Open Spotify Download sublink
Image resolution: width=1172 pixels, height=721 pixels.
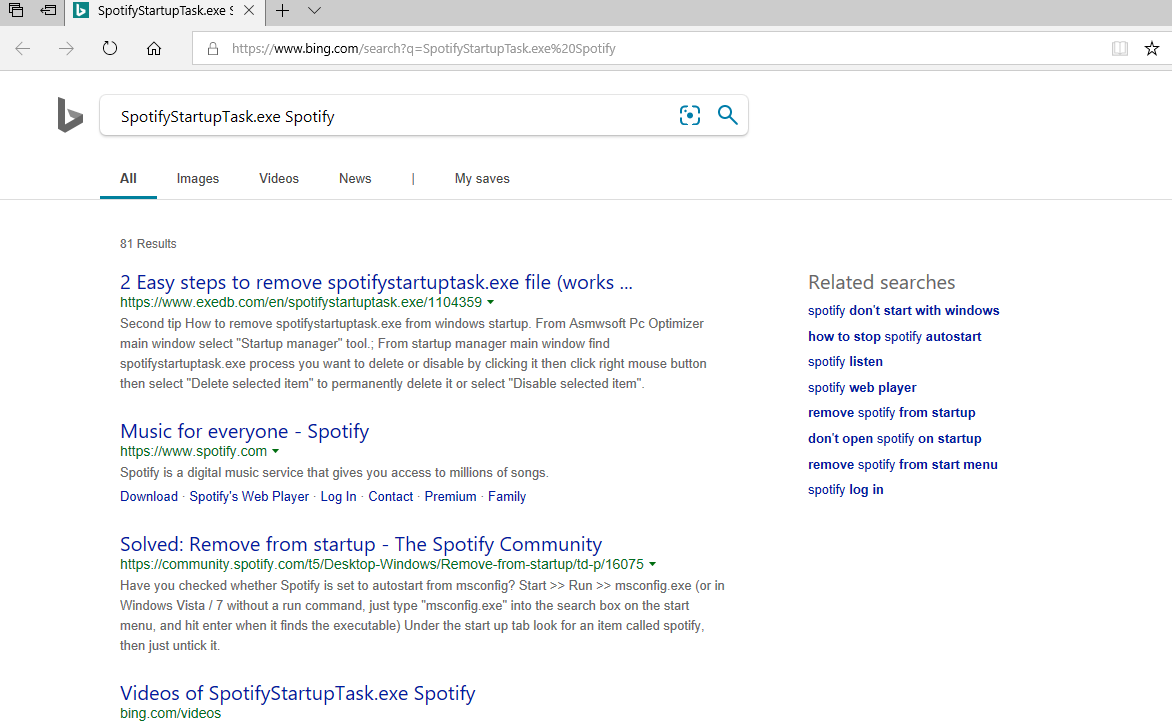pyautogui.click(x=149, y=496)
